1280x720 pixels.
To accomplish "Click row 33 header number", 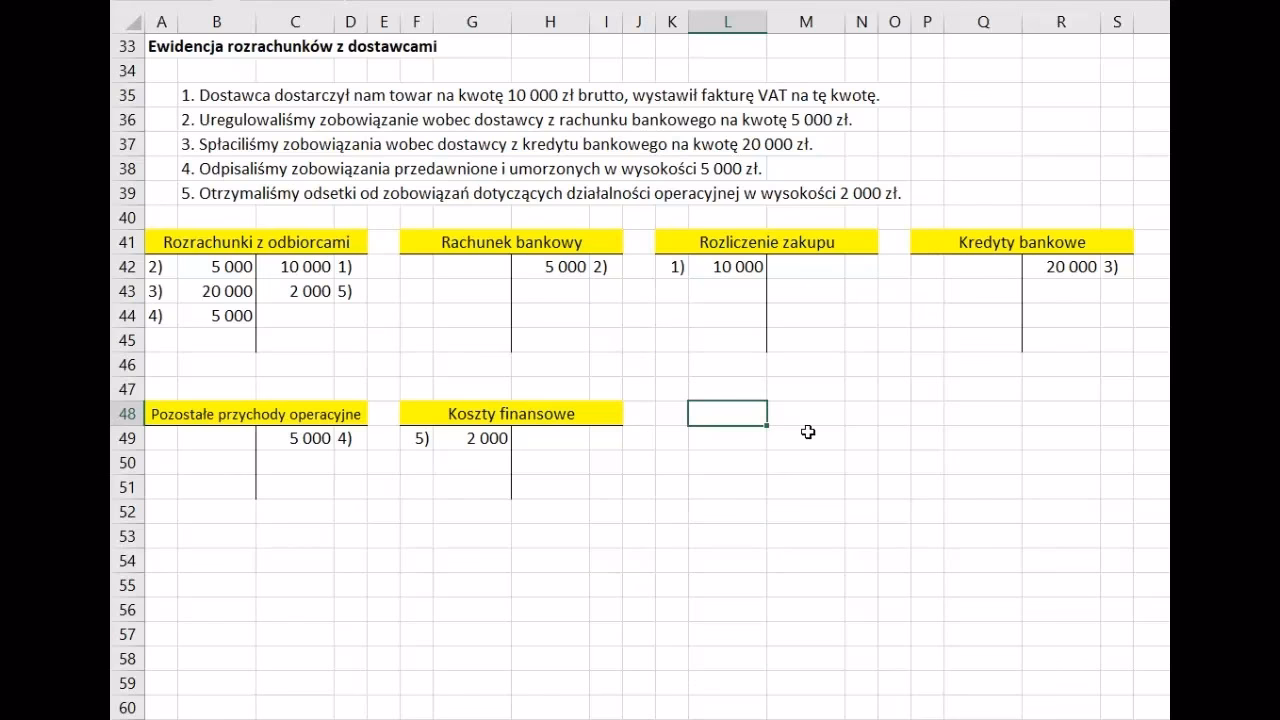I will tap(127, 46).
